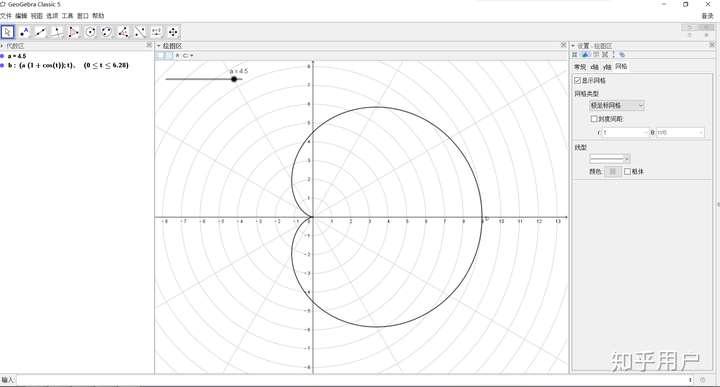
Task: Click the grid 颜色 color swatch
Action: tap(612, 171)
